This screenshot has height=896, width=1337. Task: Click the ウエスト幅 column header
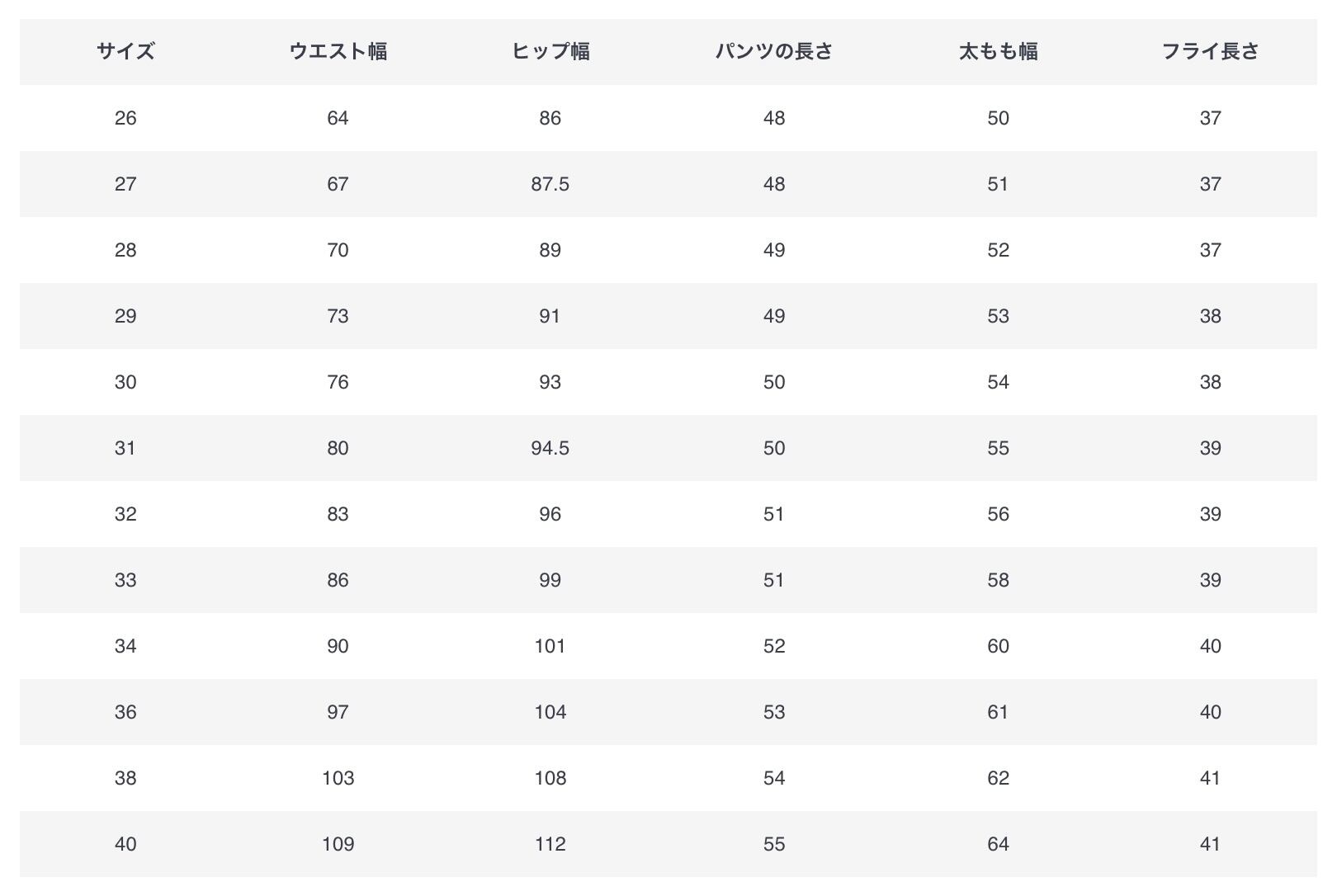[x=338, y=51]
